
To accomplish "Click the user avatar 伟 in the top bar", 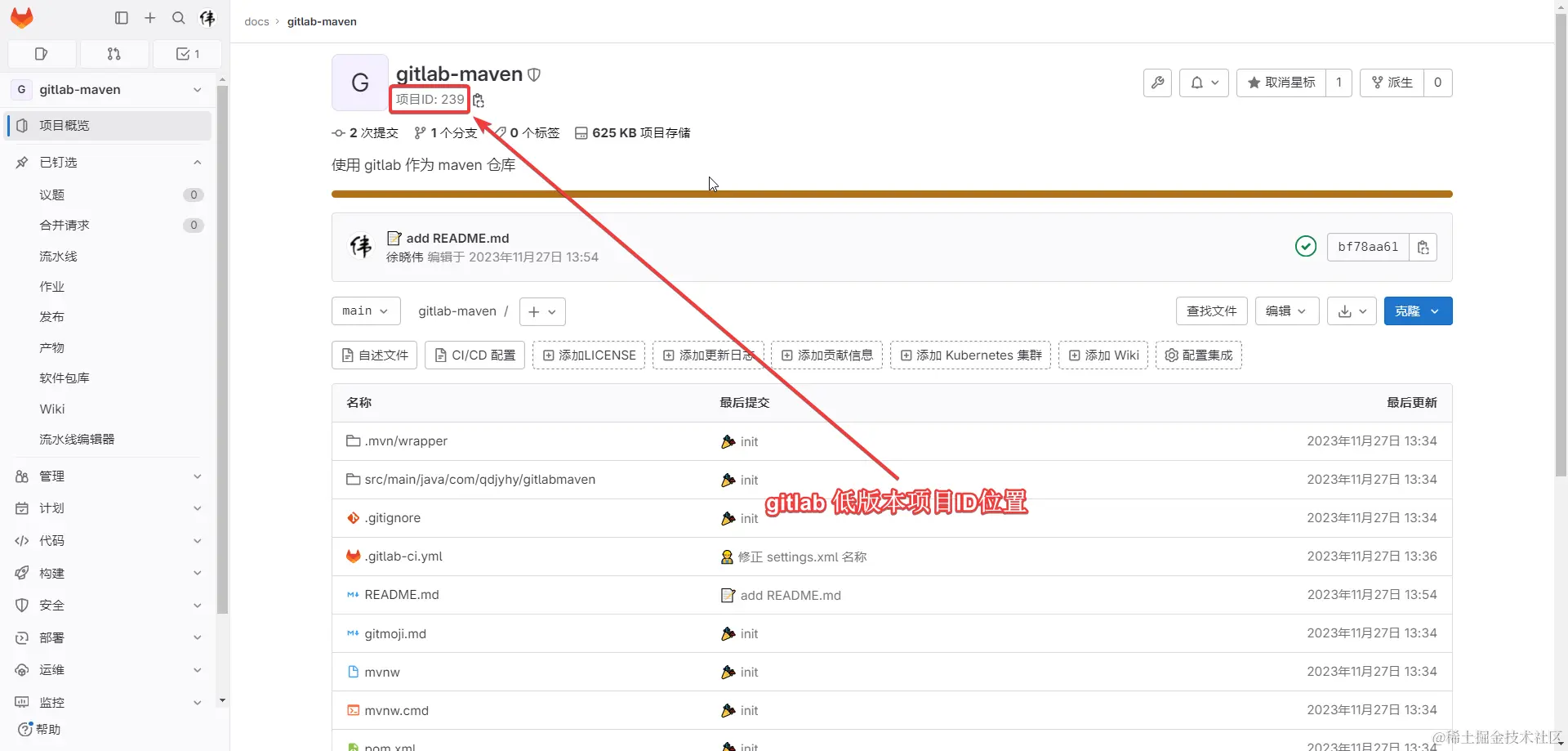I will click(207, 18).
